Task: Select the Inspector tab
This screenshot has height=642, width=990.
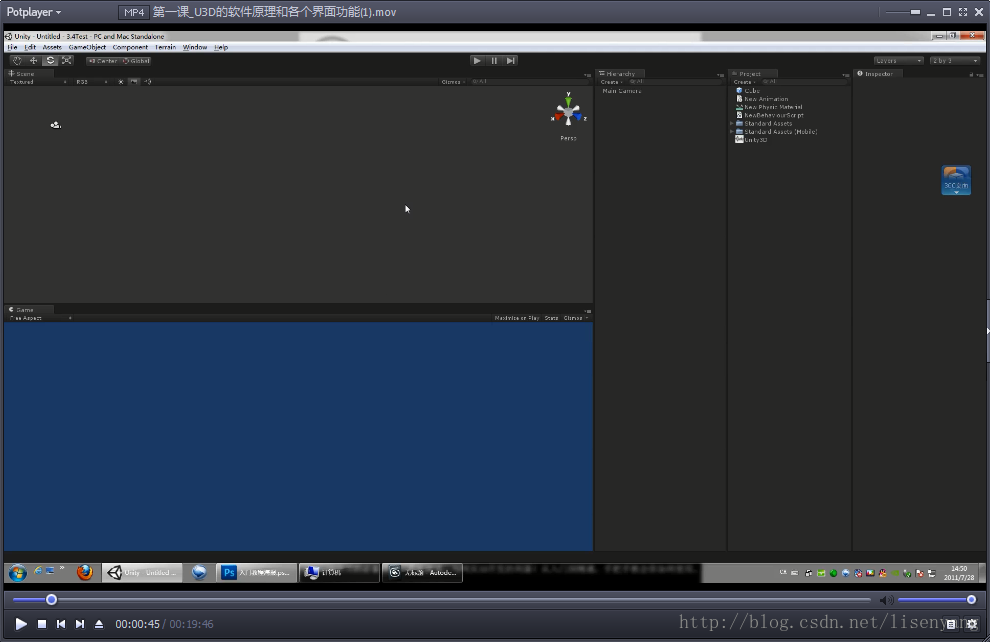Action: click(876, 73)
